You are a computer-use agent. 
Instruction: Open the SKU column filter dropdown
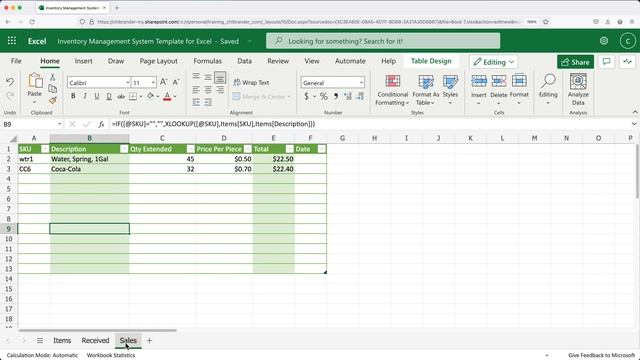[x=45, y=149]
